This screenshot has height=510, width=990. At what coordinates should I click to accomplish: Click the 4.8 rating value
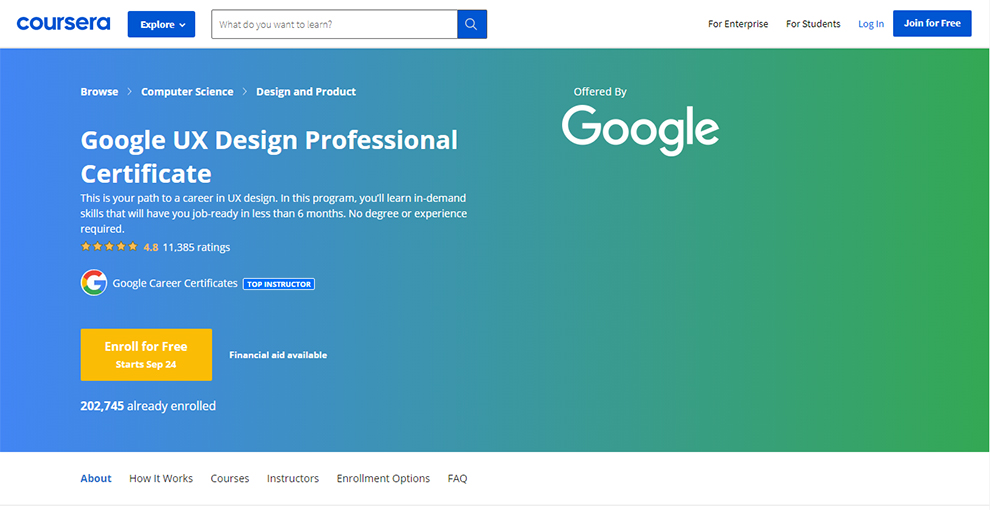151,247
